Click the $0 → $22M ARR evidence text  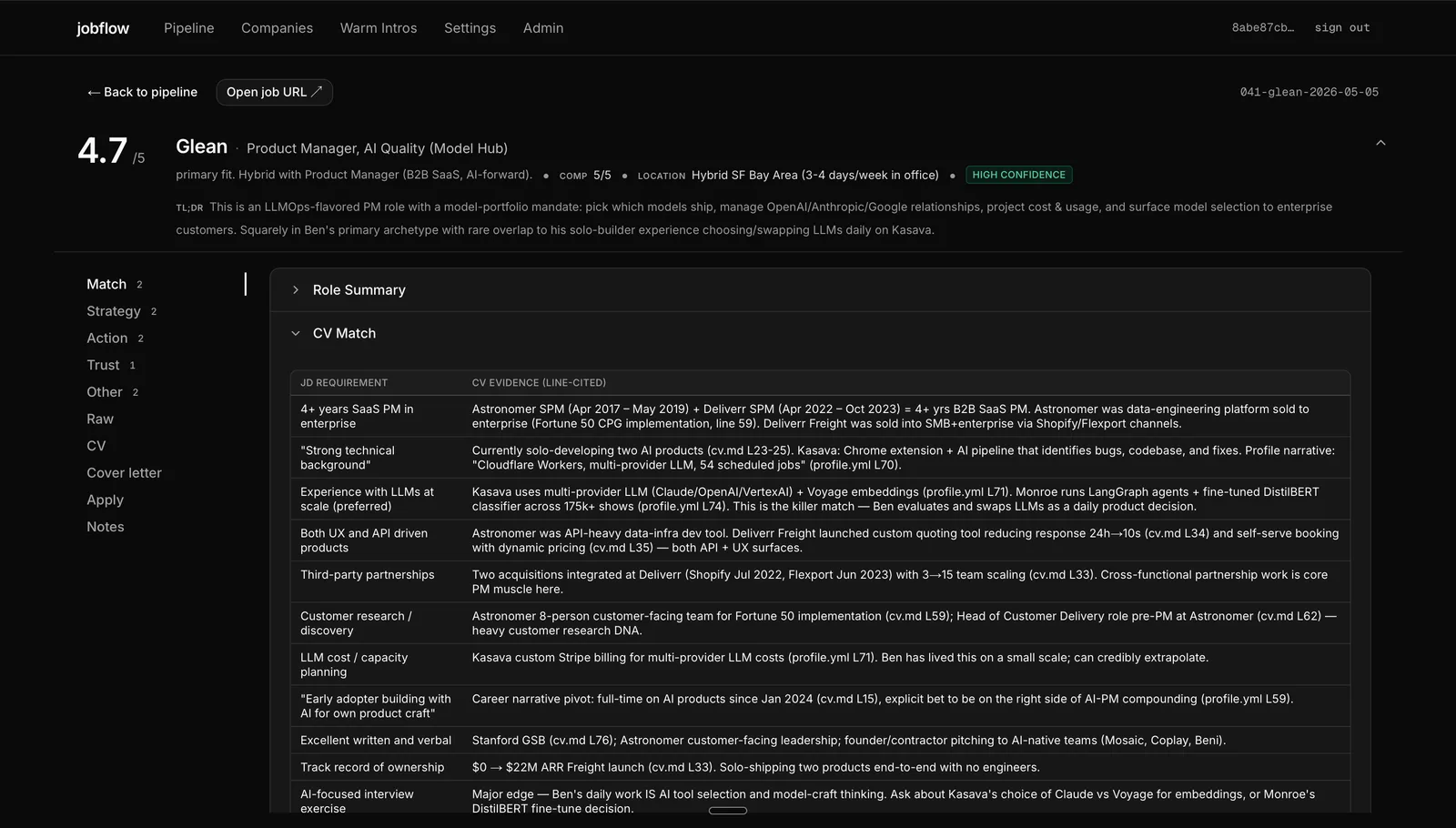tap(755, 768)
